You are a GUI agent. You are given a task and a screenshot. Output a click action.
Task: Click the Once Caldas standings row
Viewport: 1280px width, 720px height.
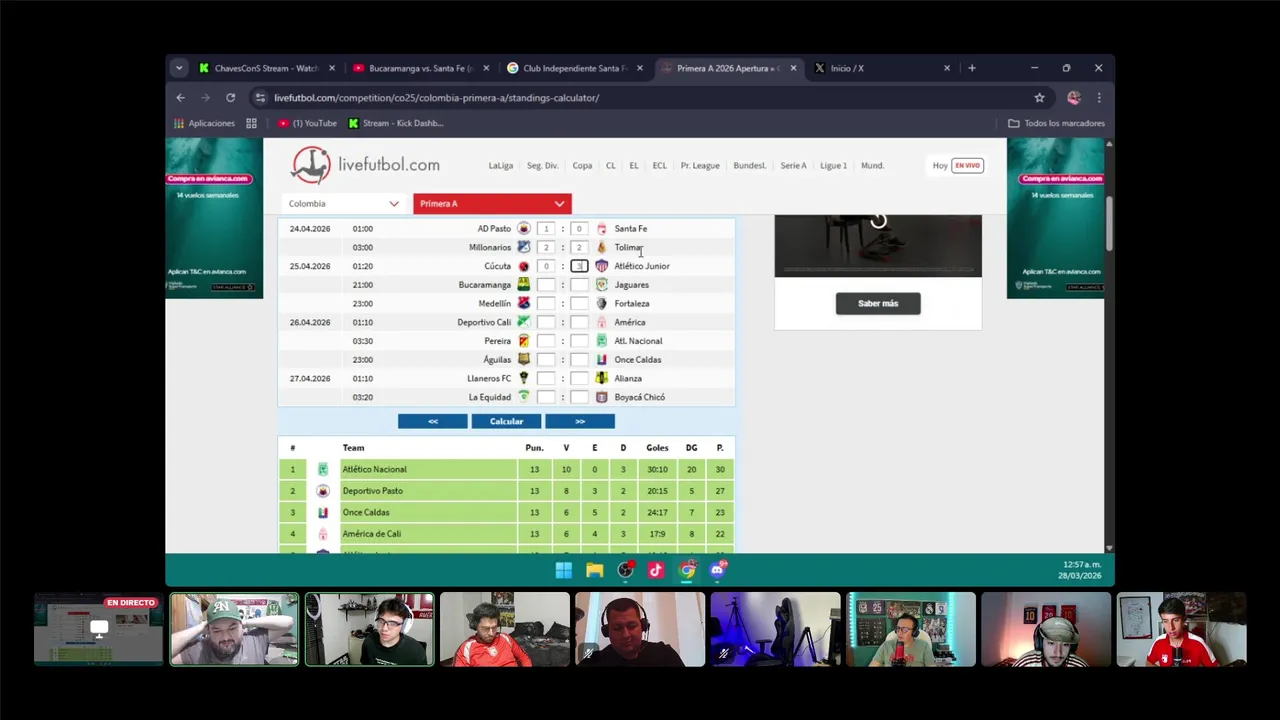(x=506, y=512)
